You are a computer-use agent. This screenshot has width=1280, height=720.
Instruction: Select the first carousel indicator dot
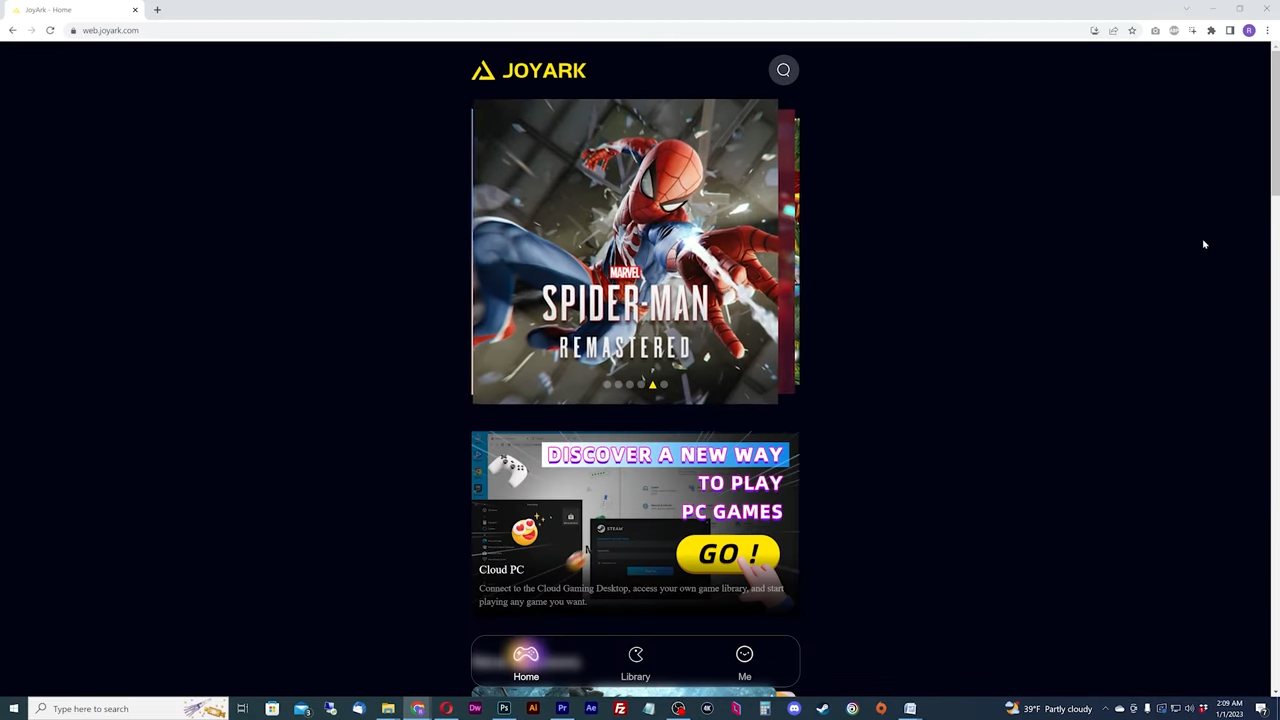click(x=606, y=384)
